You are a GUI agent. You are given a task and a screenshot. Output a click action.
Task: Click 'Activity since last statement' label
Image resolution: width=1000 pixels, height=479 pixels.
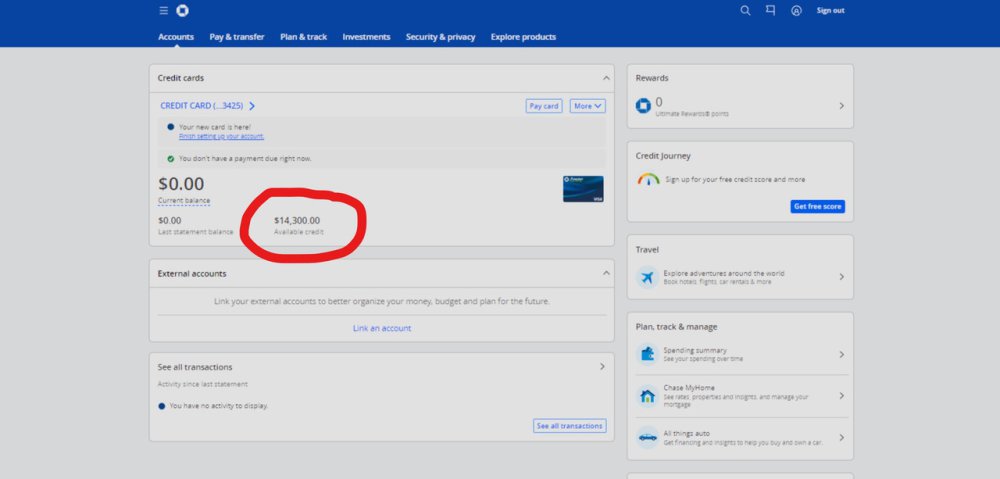click(203, 385)
